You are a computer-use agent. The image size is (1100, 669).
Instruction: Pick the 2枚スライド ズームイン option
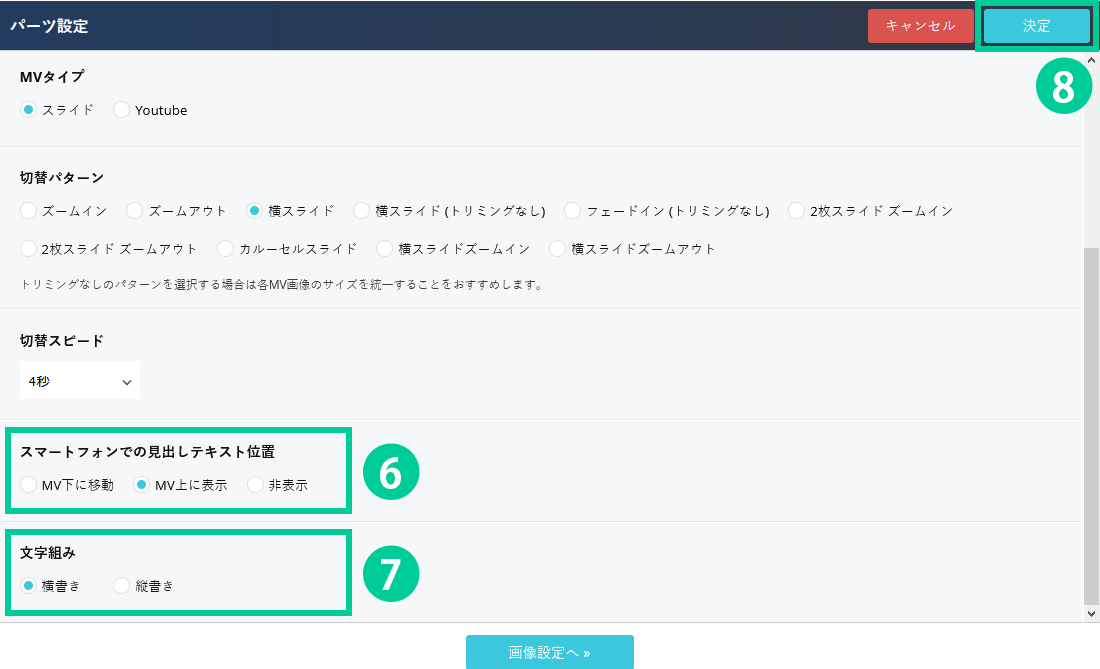pyautogui.click(x=797, y=211)
